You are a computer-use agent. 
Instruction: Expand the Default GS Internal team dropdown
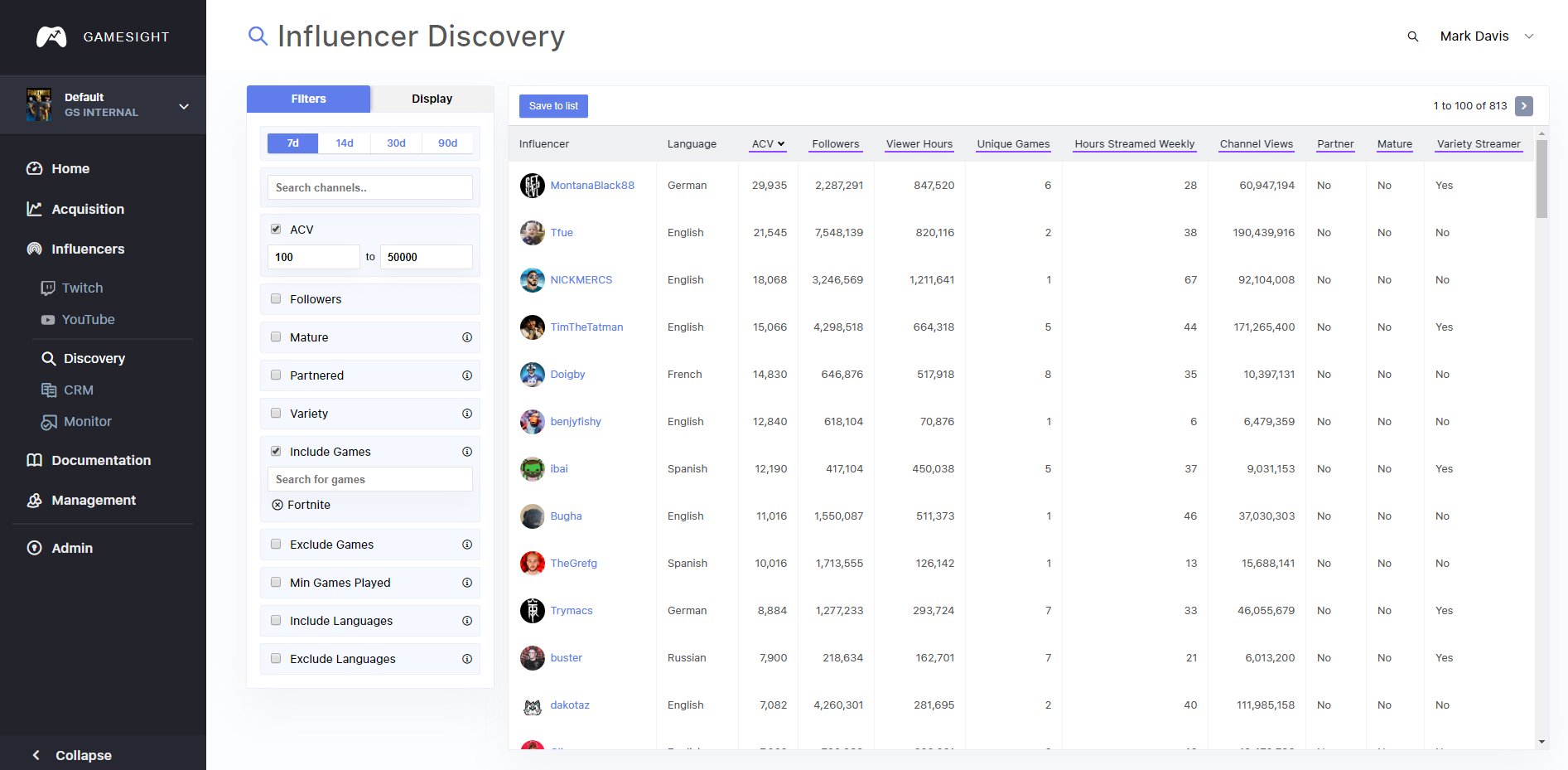click(184, 106)
